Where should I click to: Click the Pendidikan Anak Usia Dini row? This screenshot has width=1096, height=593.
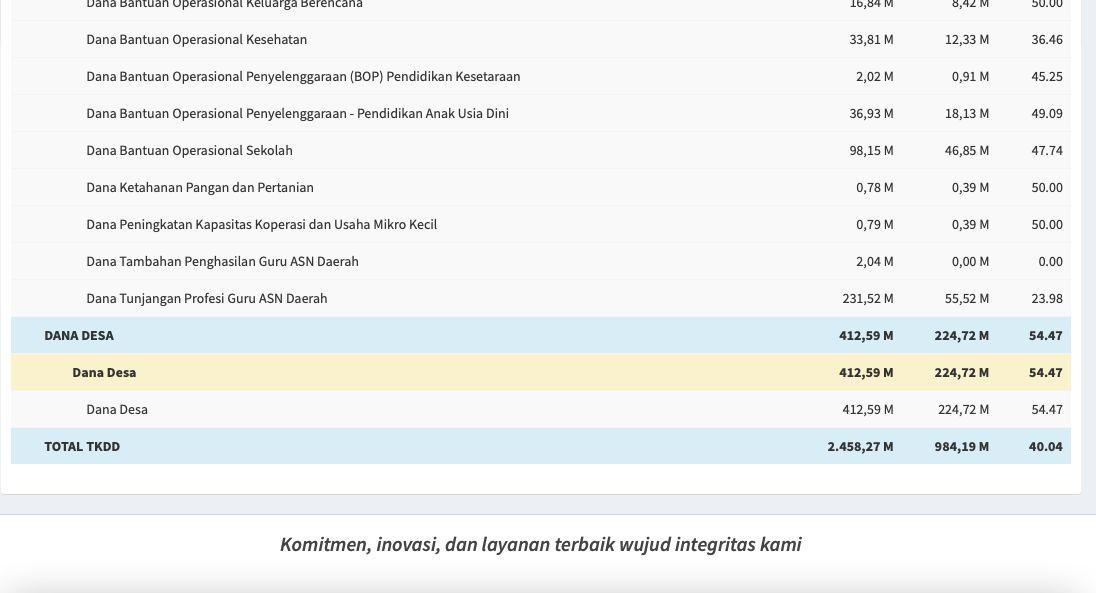pyautogui.click(x=297, y=114)
